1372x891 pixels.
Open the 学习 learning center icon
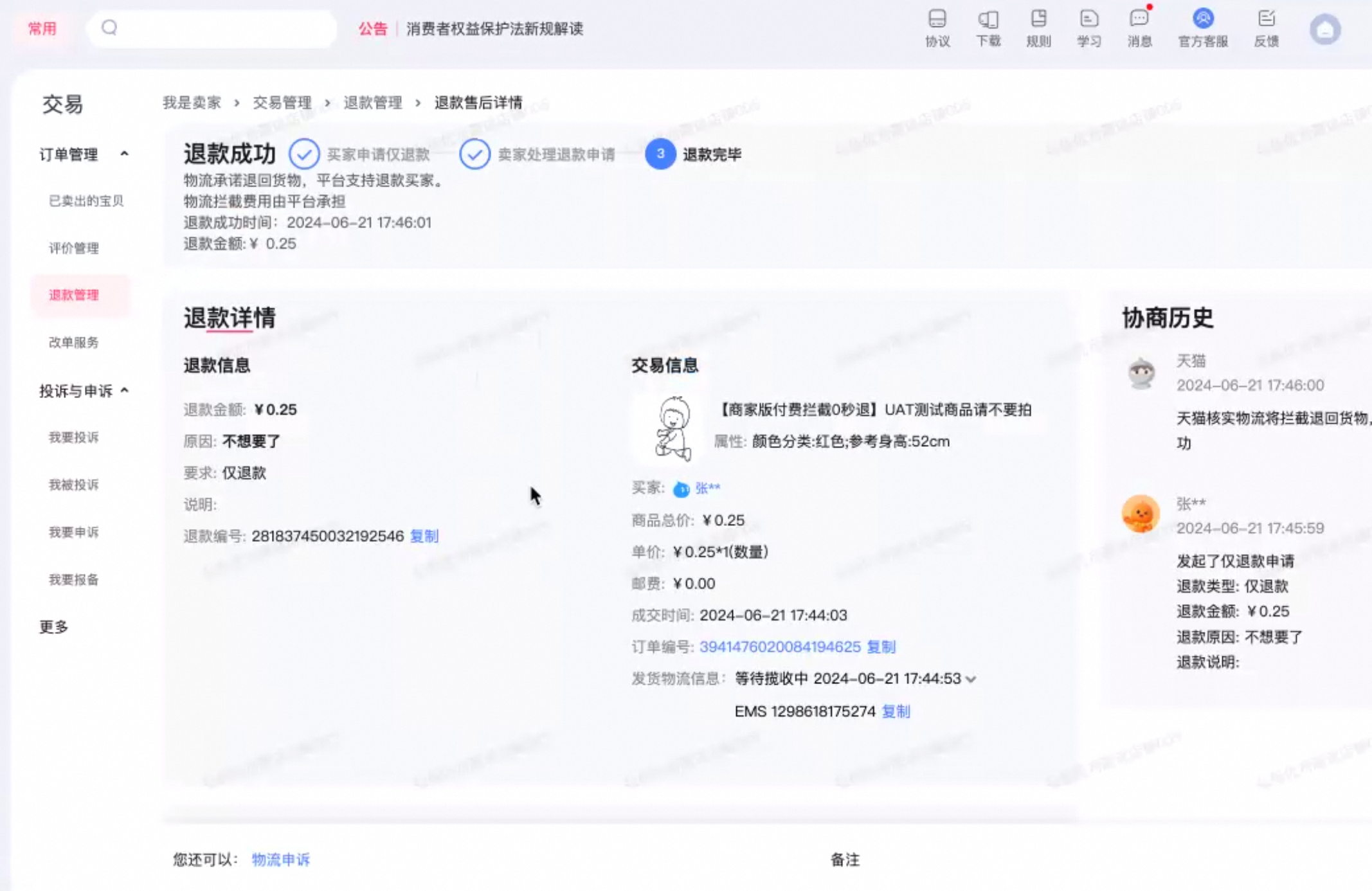(1088, 29)
